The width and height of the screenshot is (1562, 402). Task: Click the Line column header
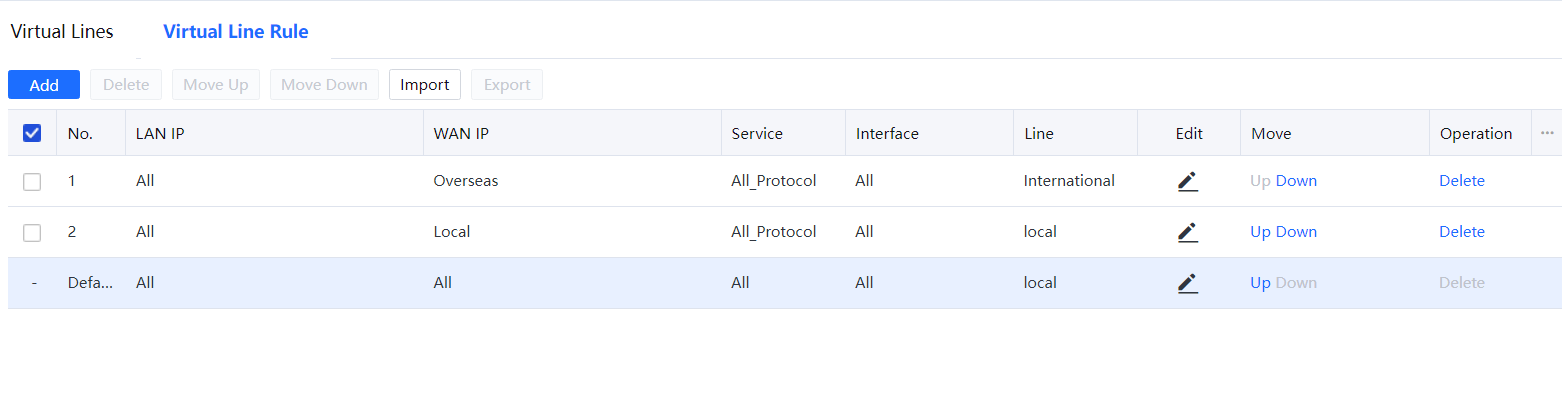coord(1039,133)
